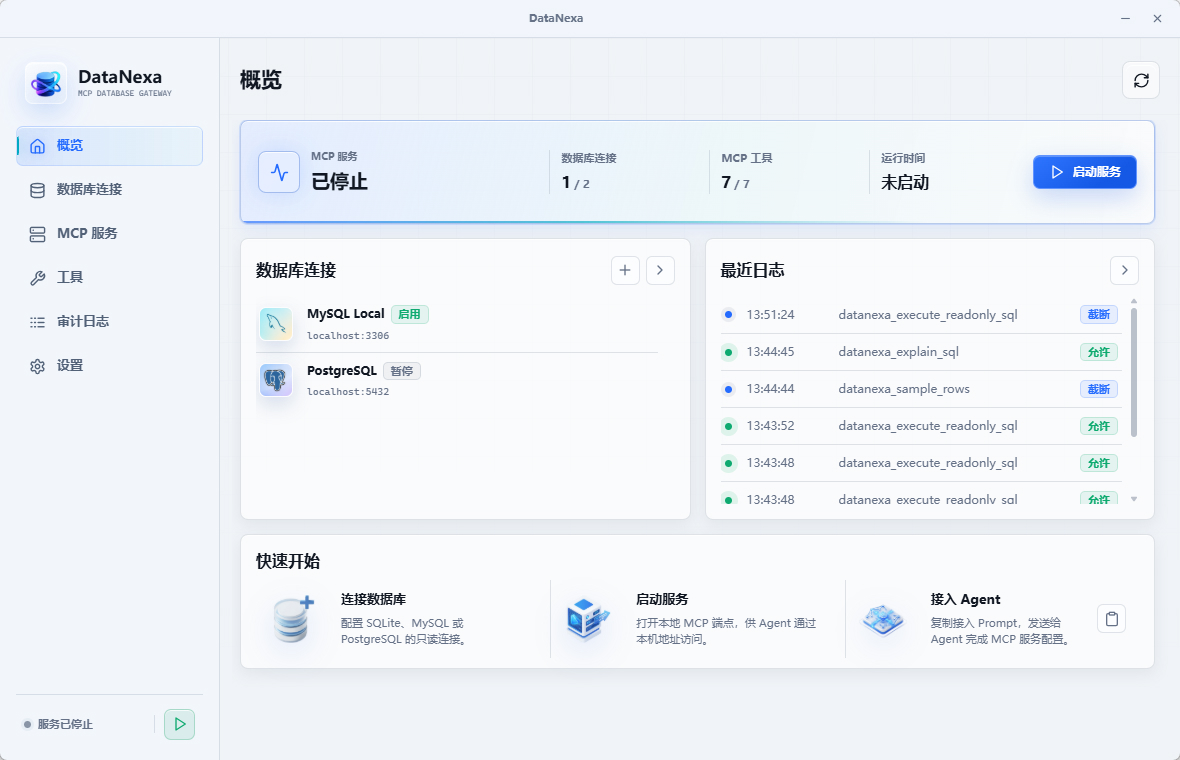Click the refresh icon at top right
This screenshot has width=1180, height=760.
pyautogui.click(x=1141, y=81)
